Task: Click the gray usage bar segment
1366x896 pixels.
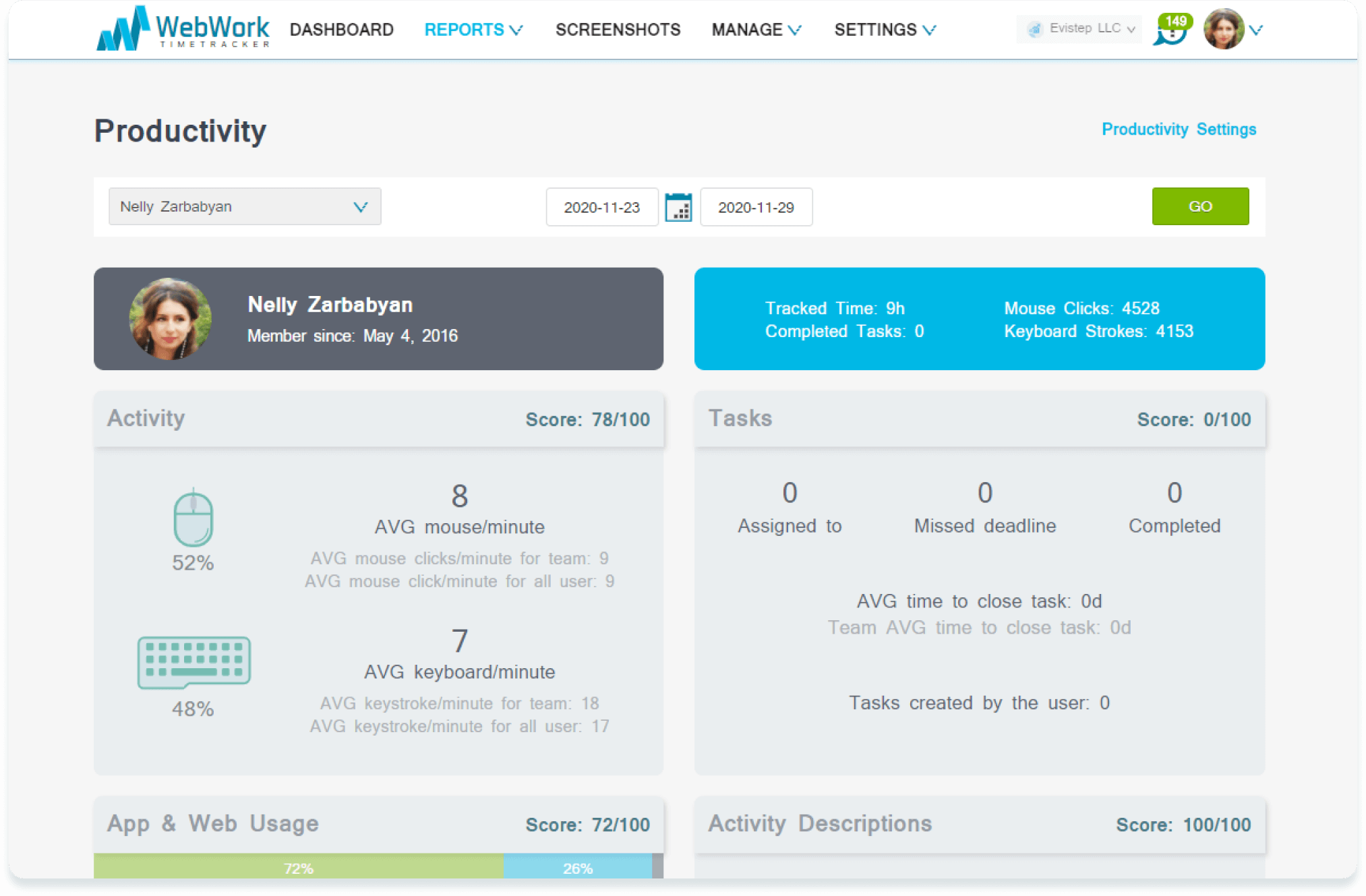Action: [657, 866]
